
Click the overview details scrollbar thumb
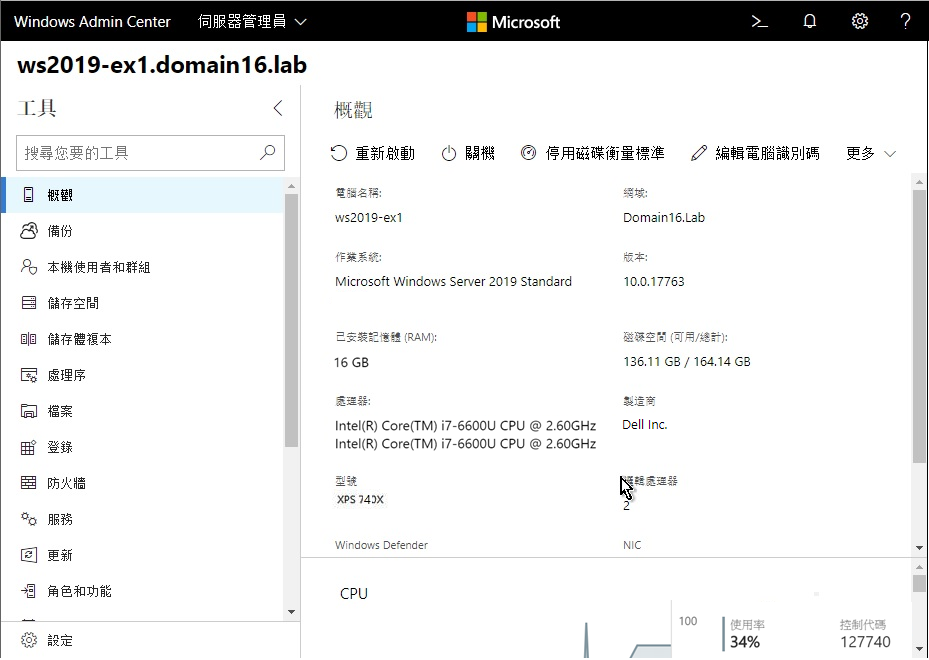click(919, 326)
